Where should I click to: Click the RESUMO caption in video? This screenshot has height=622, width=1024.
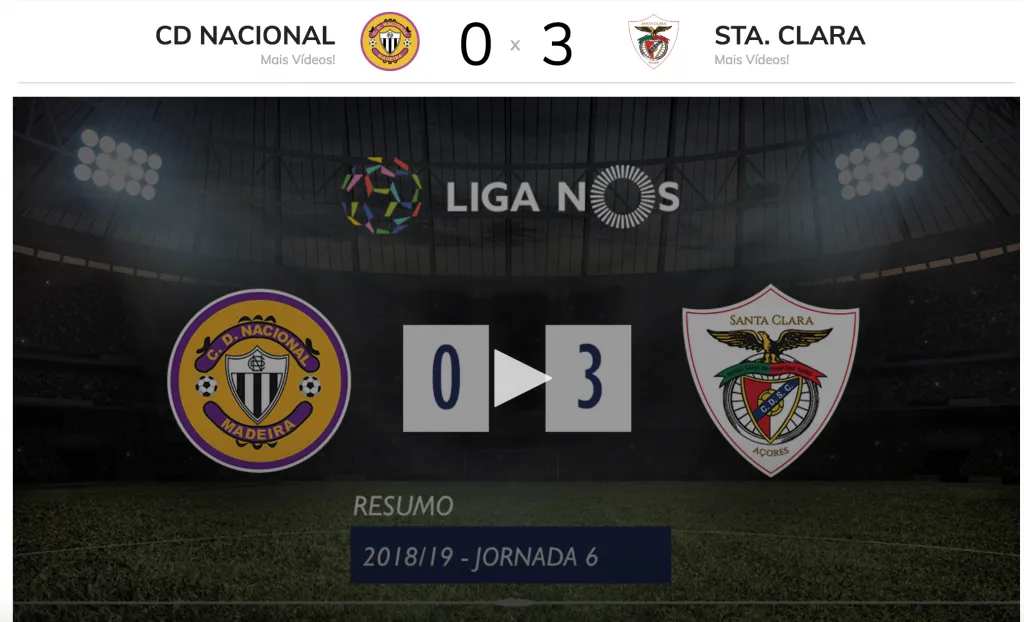coord(403,506)
